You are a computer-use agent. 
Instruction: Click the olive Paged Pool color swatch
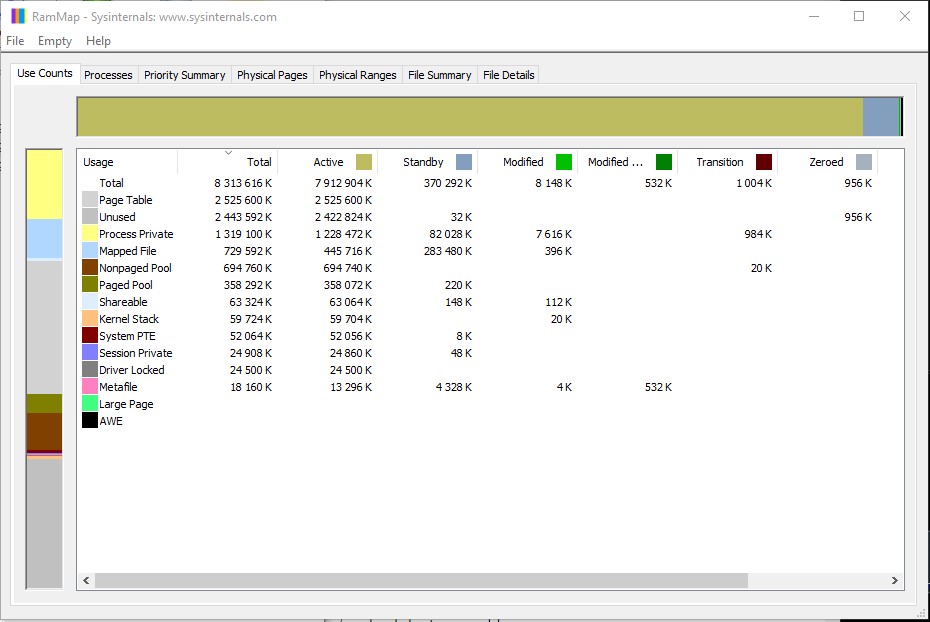tap(90, 285)
